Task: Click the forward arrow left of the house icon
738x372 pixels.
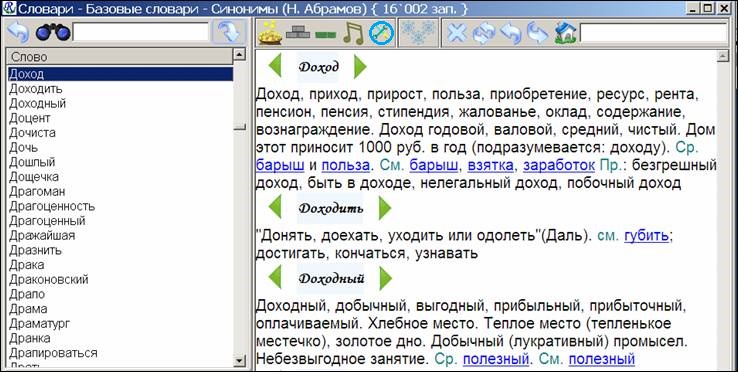Action: point(537,34)
